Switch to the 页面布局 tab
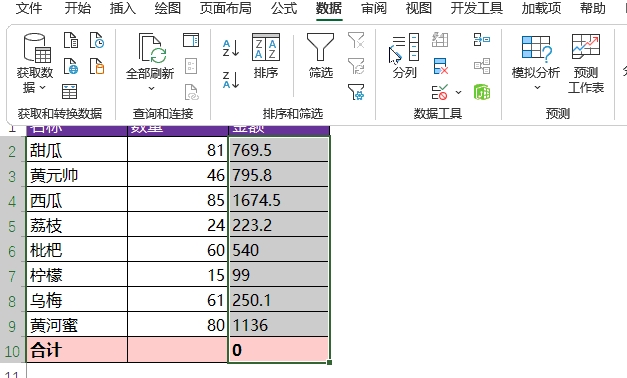This screenshot has height=378, width=627. (x=226, y=8)
